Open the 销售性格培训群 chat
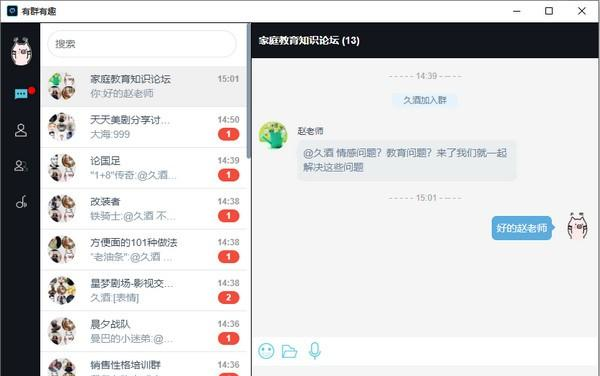Image resolution: width=600 pixels, height=376 pixels. 143,365
